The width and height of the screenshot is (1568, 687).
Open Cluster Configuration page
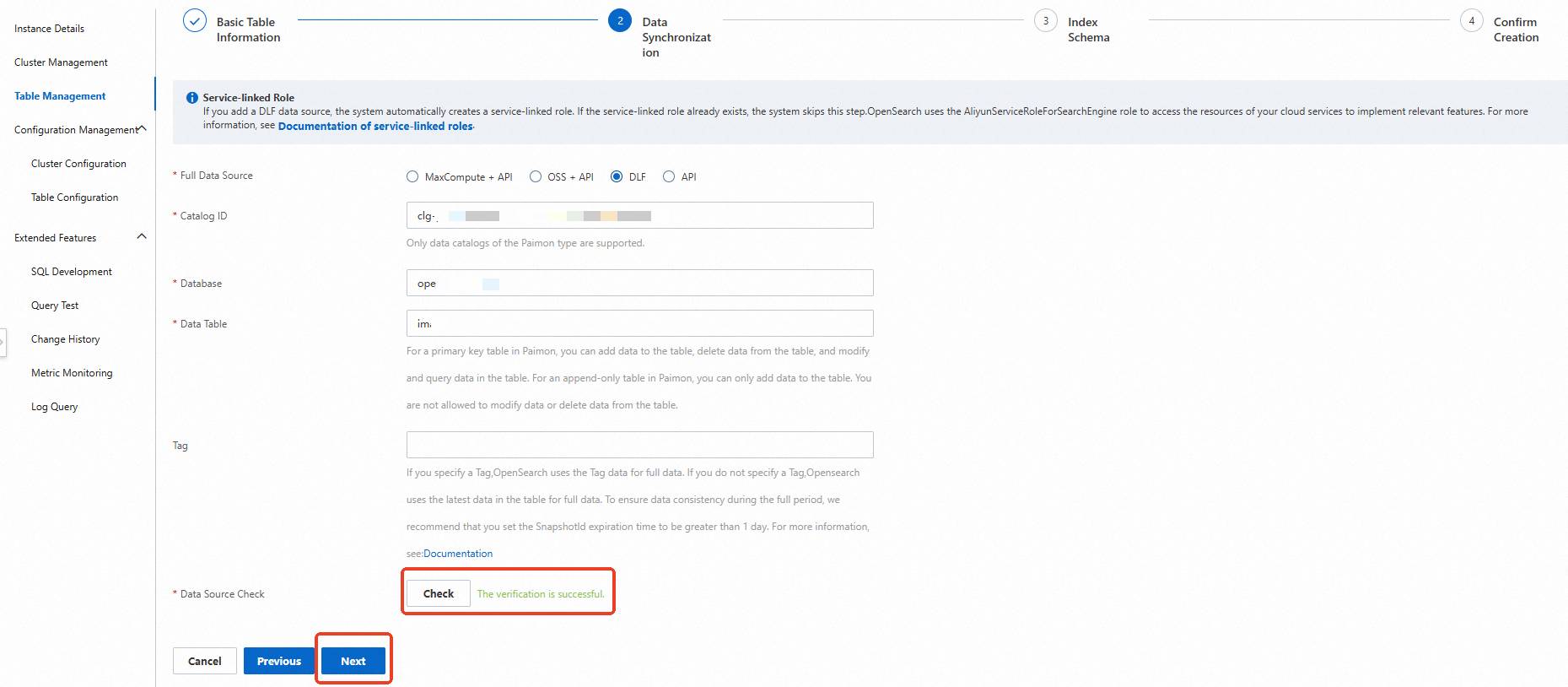[78, 164]
